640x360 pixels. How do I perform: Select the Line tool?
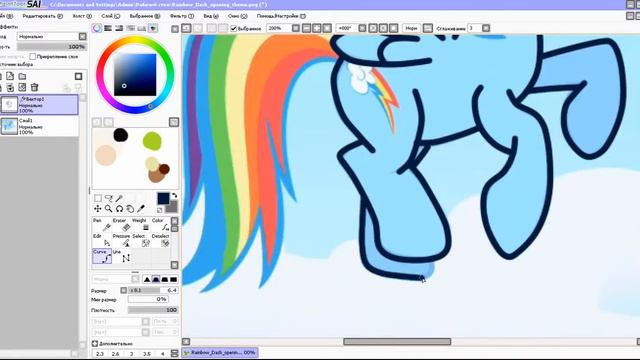click(x=122, y=256)
